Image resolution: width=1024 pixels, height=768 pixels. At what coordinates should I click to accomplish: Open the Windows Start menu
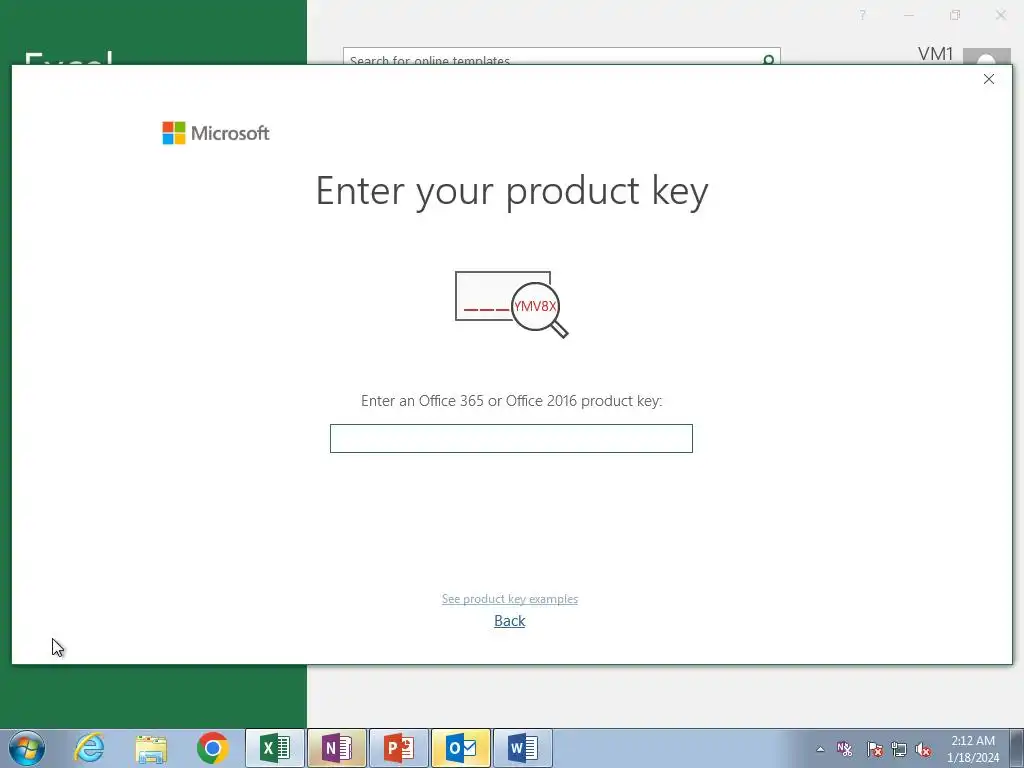point(27,748)
